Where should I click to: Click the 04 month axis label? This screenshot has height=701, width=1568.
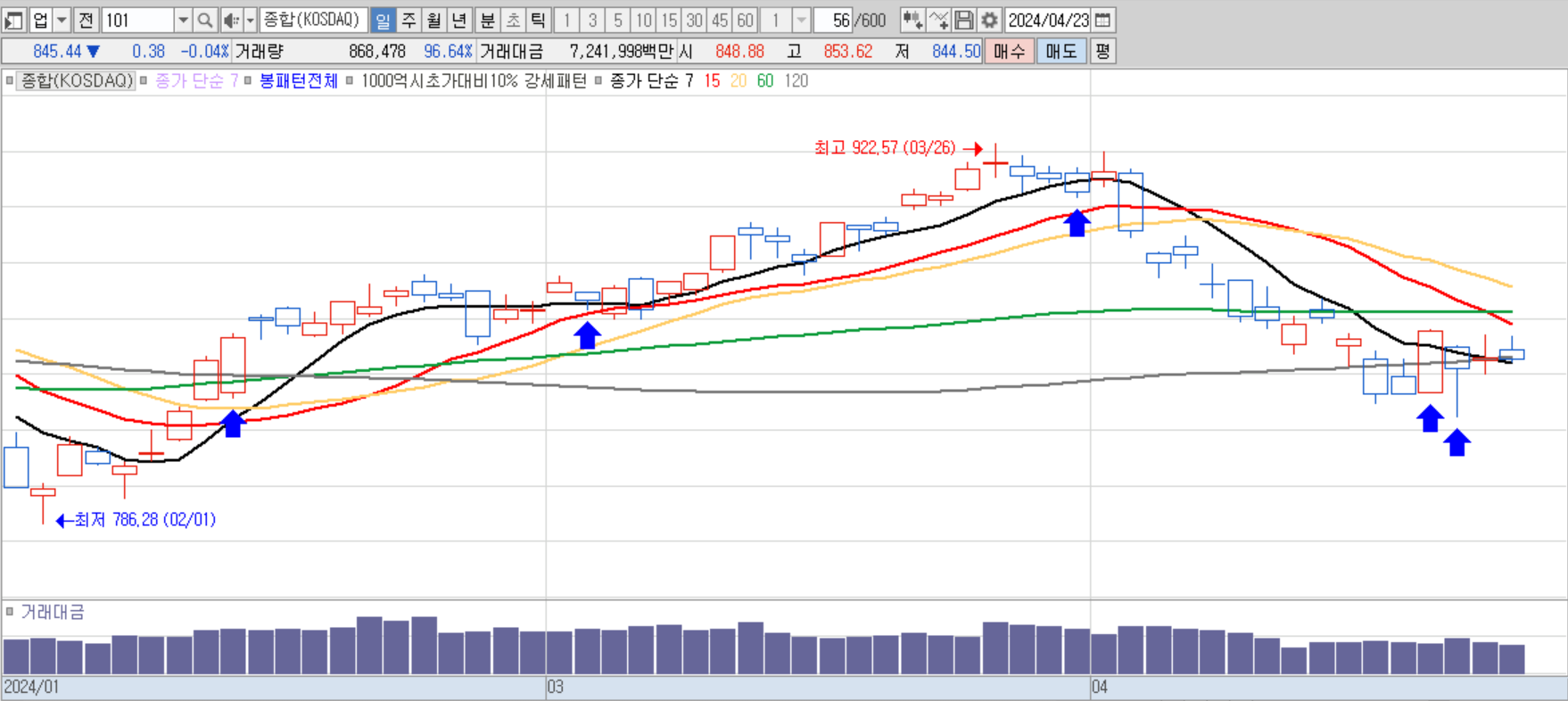[1100, 688]
